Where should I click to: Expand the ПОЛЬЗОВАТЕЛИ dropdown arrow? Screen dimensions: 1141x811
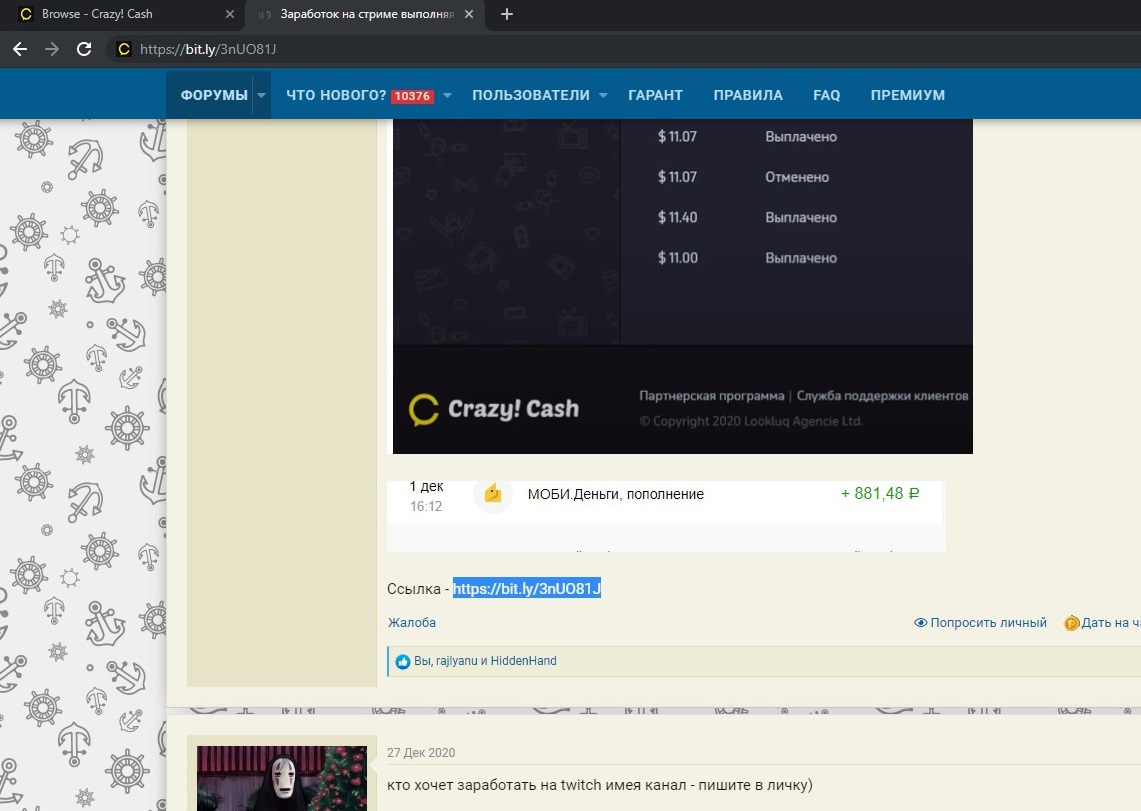(x=603, y=95)
